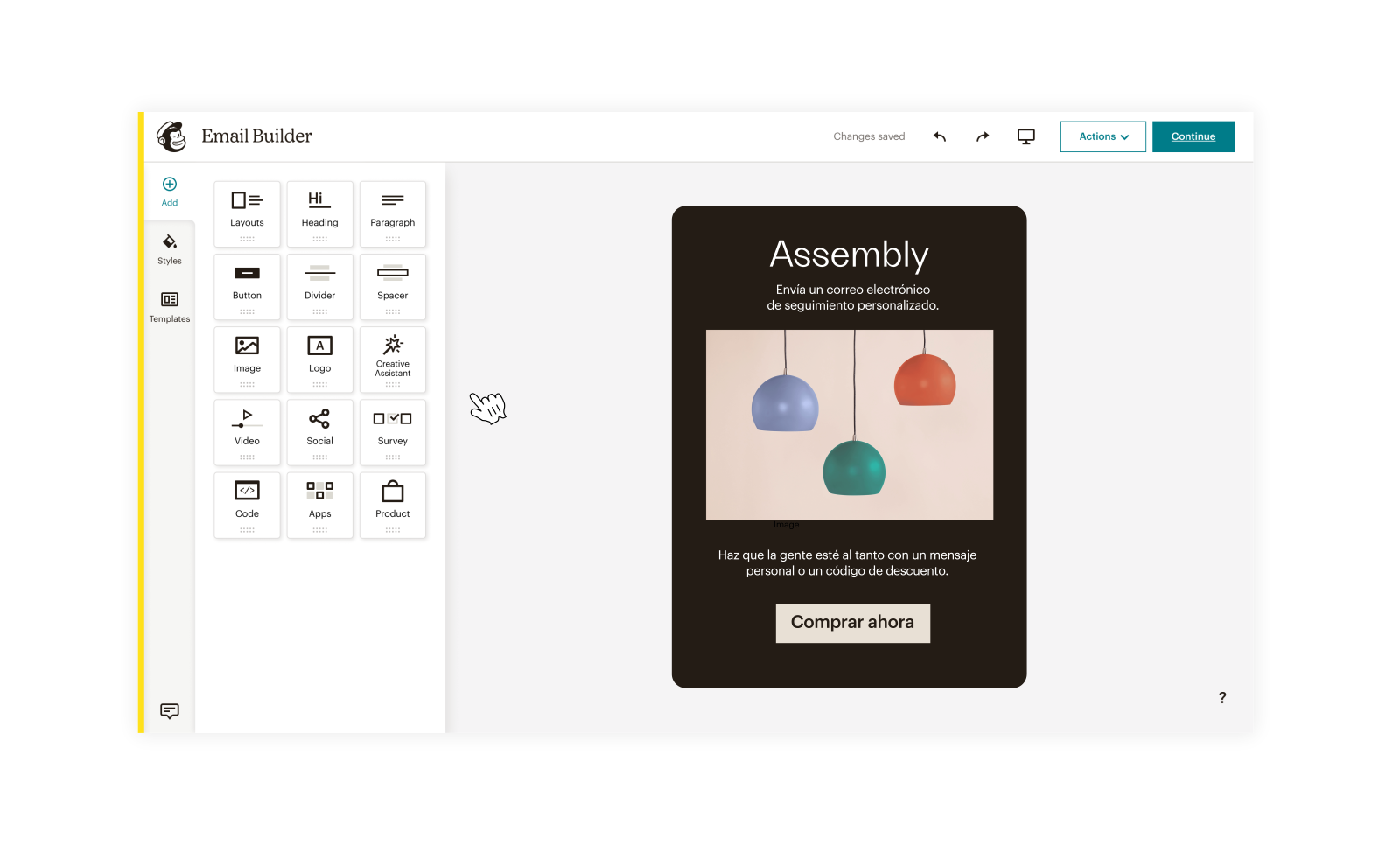Select the Product block
Viewport: 1400px width, 845px height.
392,504
